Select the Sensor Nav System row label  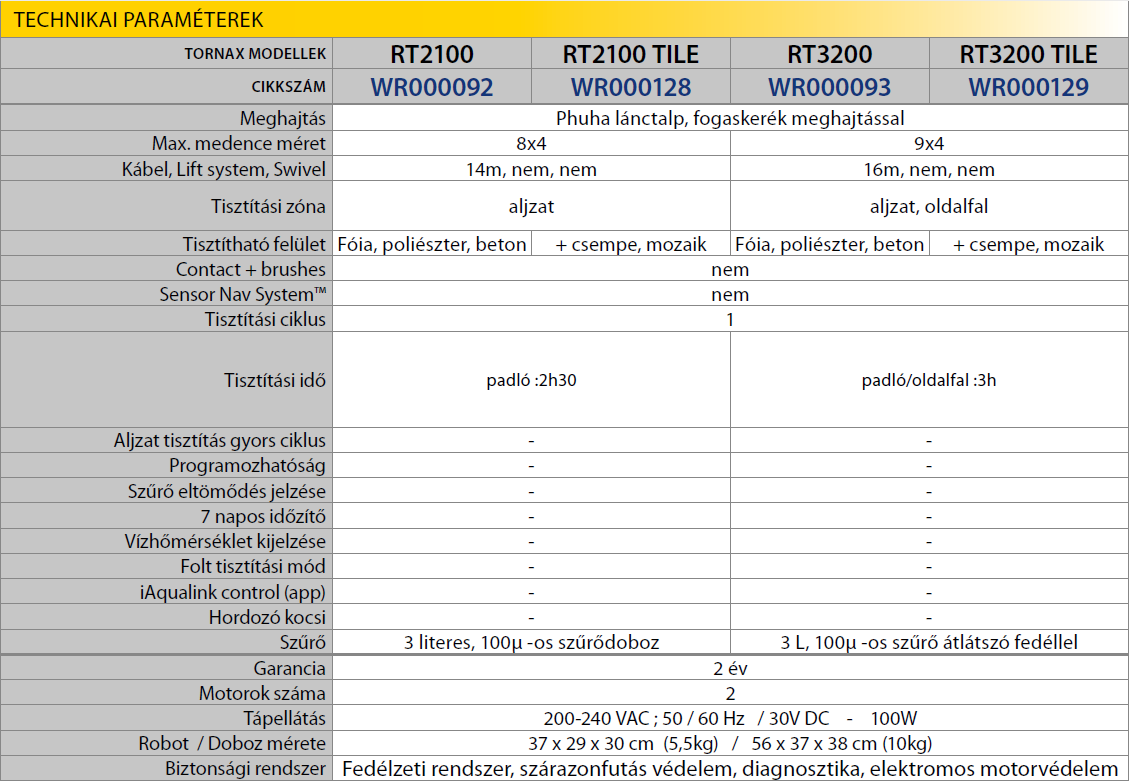pos(243,295)
